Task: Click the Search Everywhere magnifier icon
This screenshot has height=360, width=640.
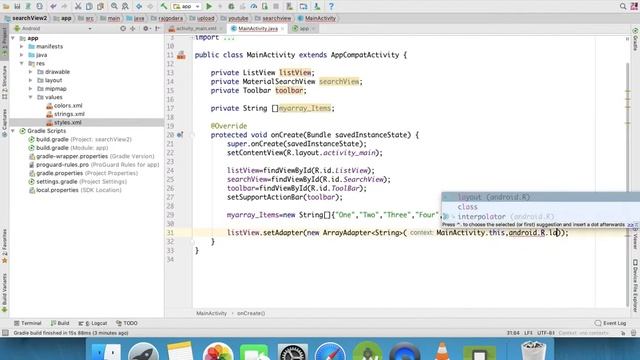Action: click(x=623, y=7)
